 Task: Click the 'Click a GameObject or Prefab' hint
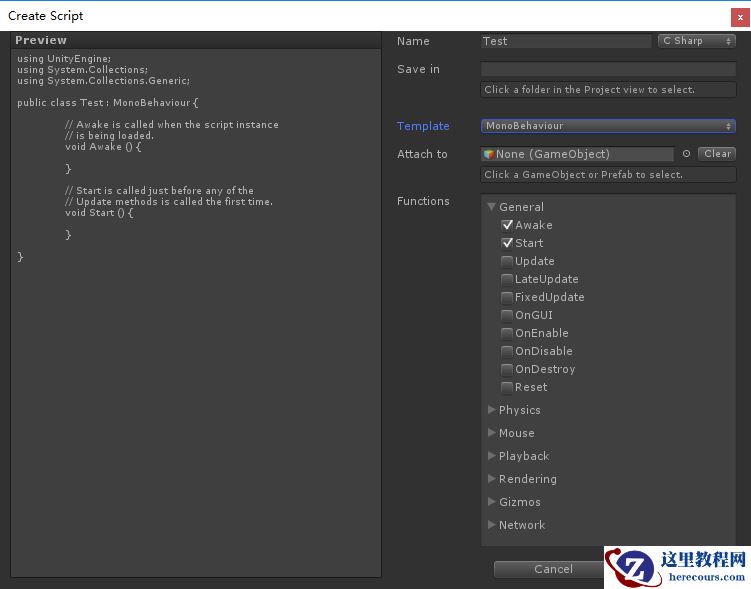pos(608,175)
